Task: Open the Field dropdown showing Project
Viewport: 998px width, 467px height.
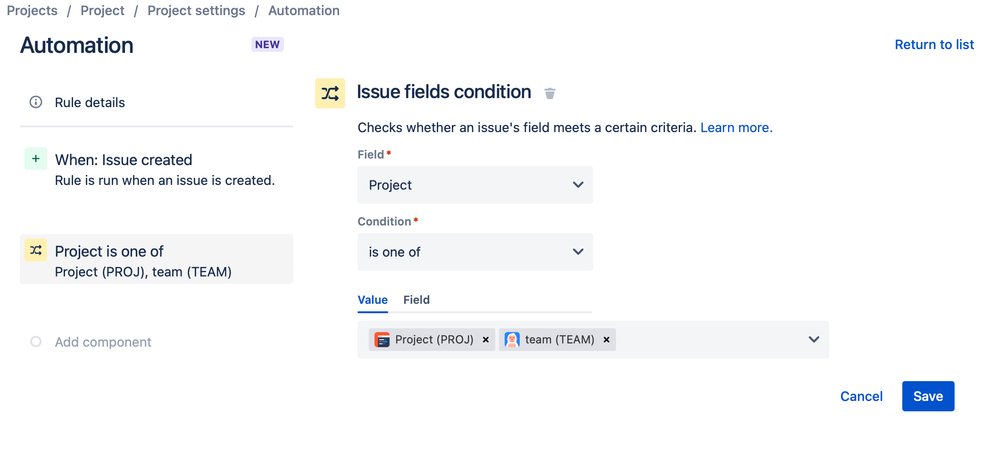Action: point(475,185)
